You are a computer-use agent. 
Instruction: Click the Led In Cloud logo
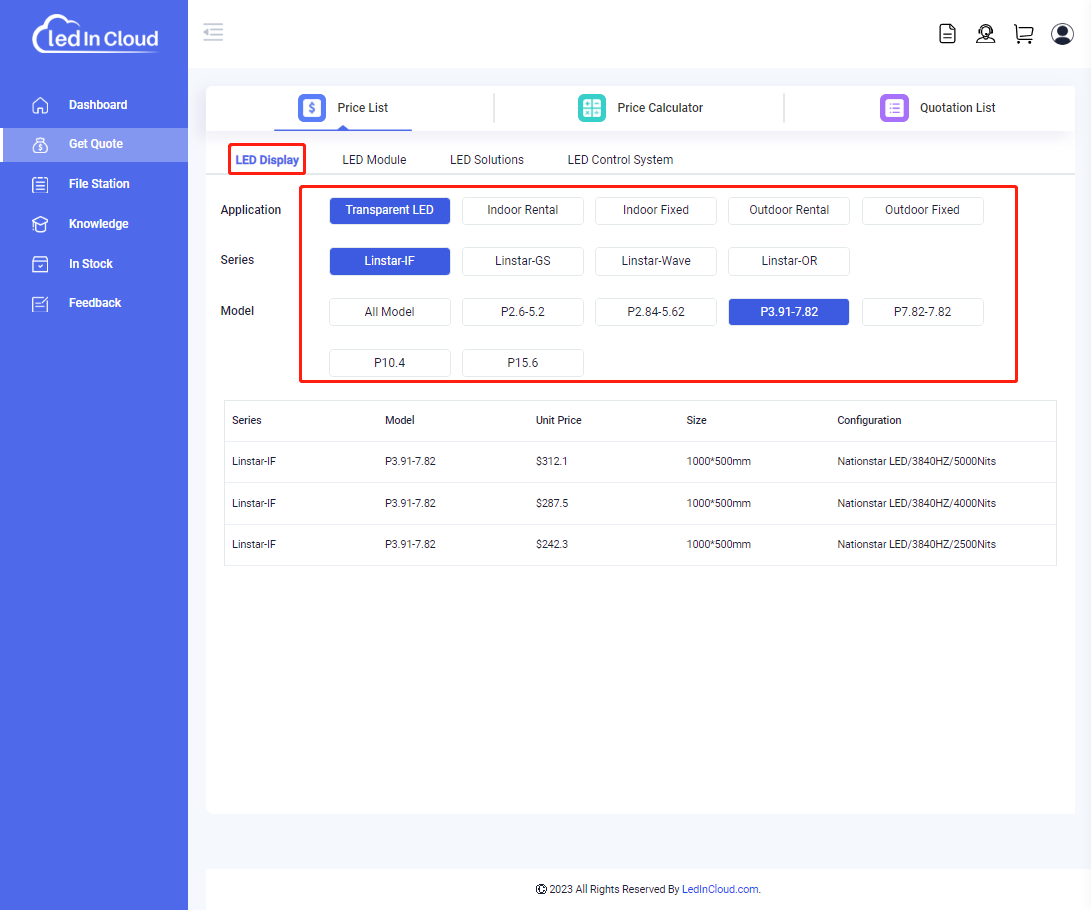click(x=95, y=35)
